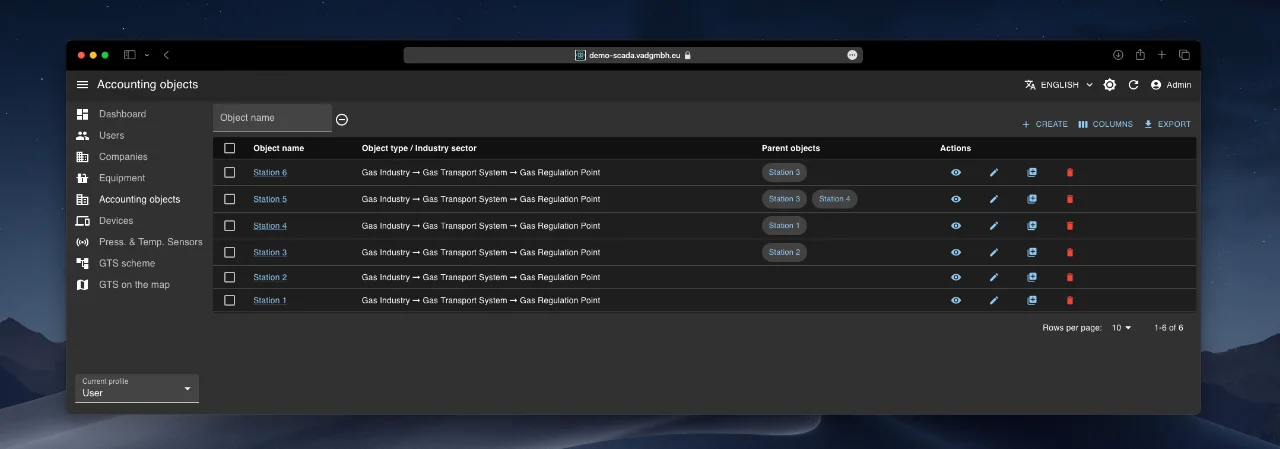Expand the Rows per page dropdown
Image resolution: width=1280 pixels, height=449 pixels.
(1122, 328)
